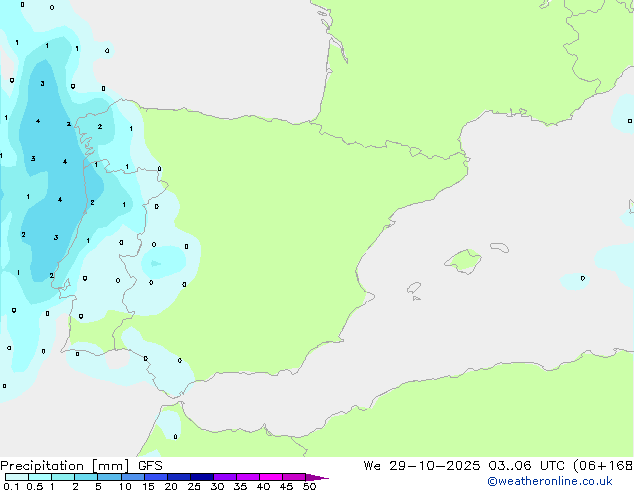634x490 pixels.
Task: Click the '0.5' legend scale label
Action: 35,486
